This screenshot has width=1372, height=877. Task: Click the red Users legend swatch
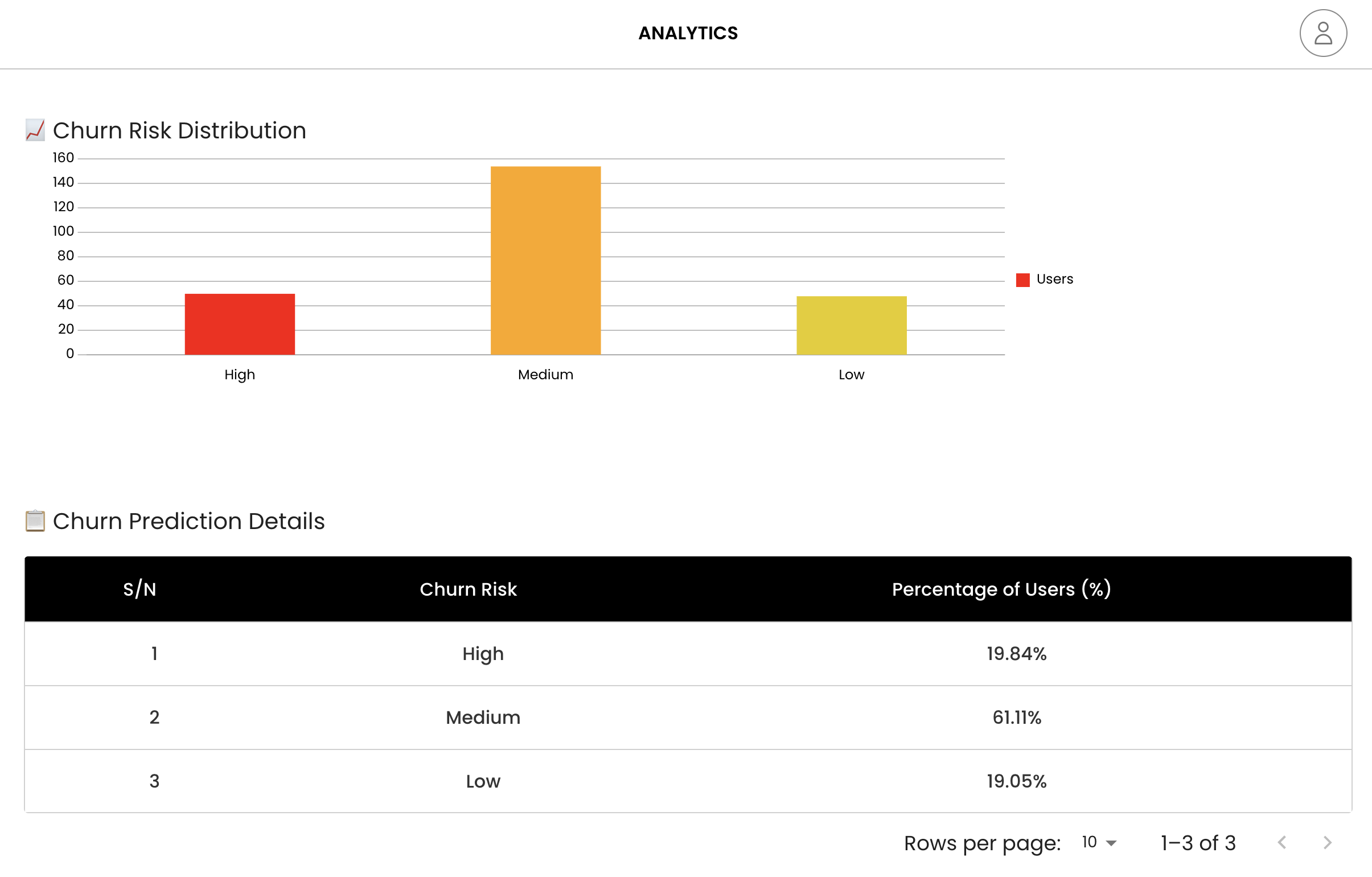(x=1022, y=280)
